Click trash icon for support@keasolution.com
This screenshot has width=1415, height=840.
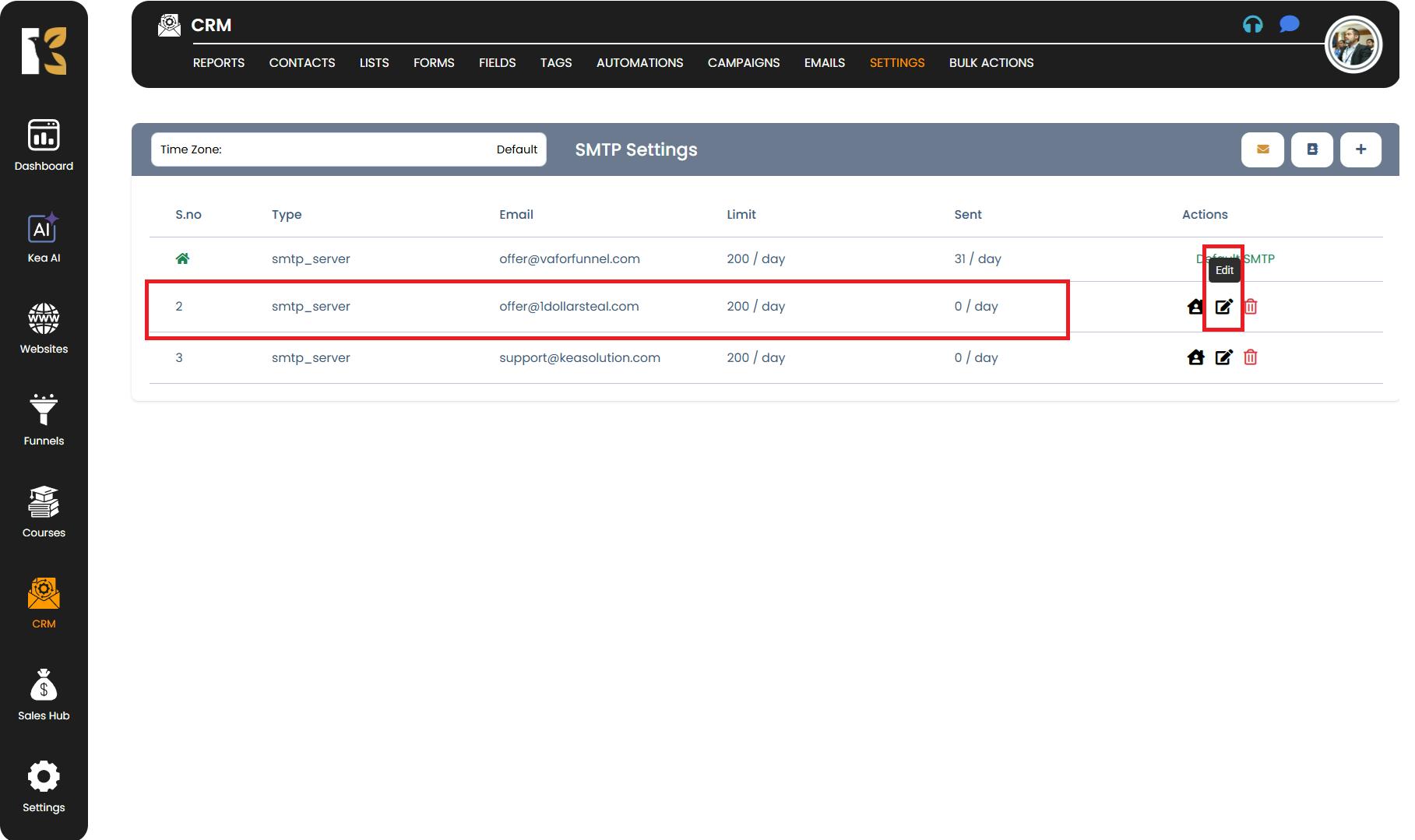pyautogui.click(x=1251, y=357)
